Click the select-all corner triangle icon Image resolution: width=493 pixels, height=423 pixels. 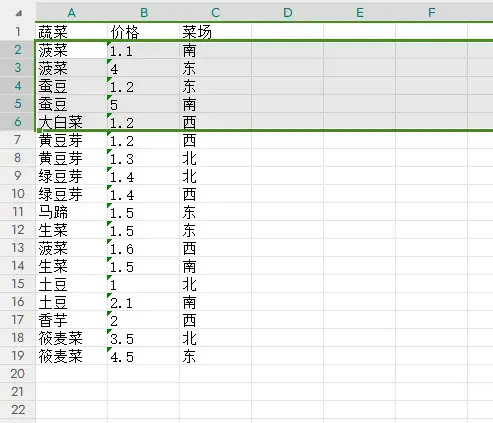pos(19,13)
